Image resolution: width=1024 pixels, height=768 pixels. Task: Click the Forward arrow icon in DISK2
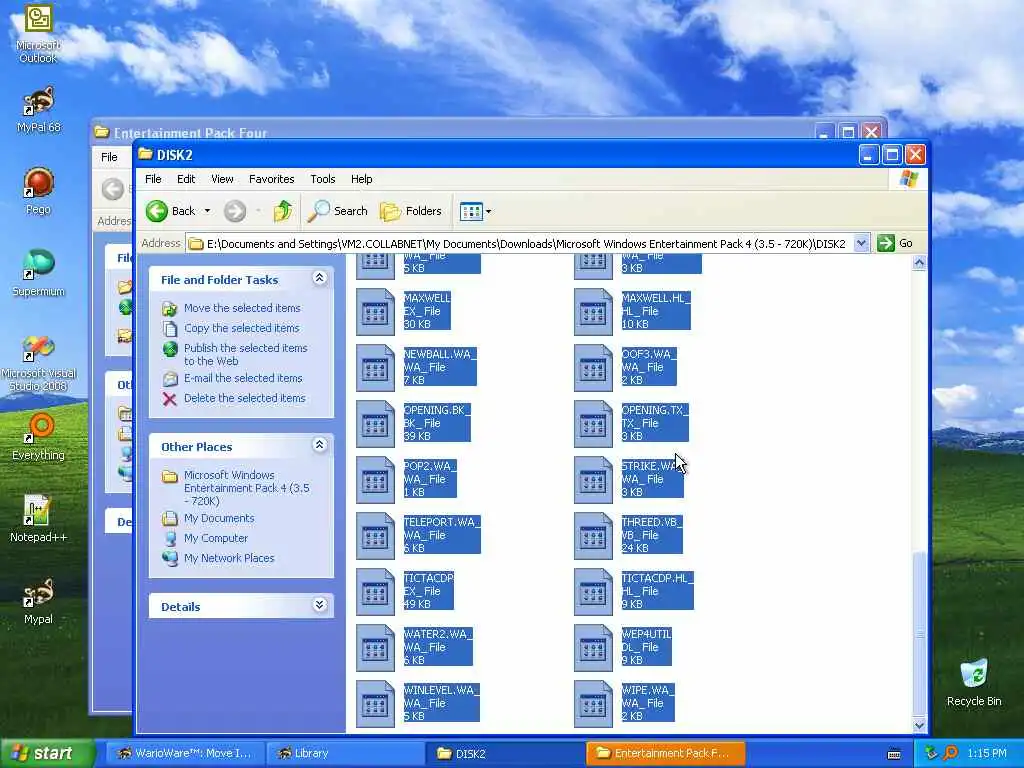pos(235,211)
